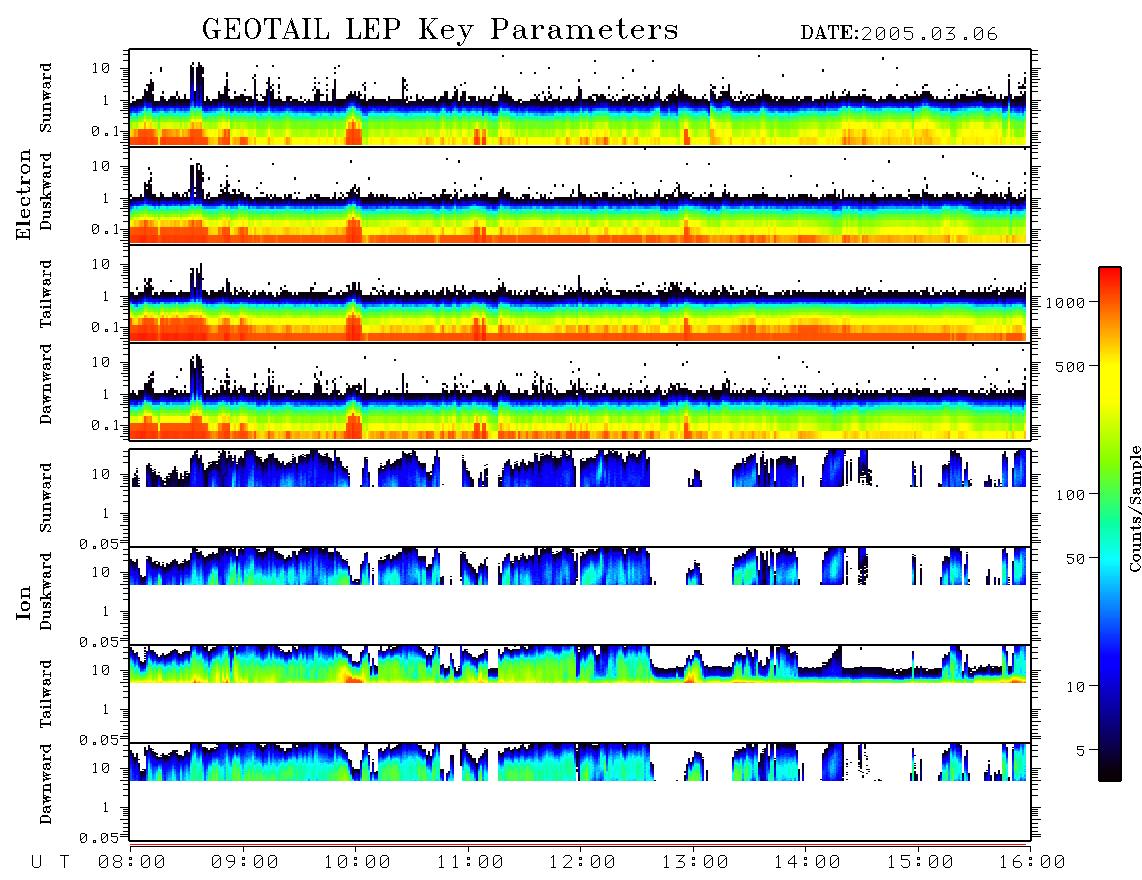Click the colorbar's 5 tick label
1142x880 pixels.
1080,750
